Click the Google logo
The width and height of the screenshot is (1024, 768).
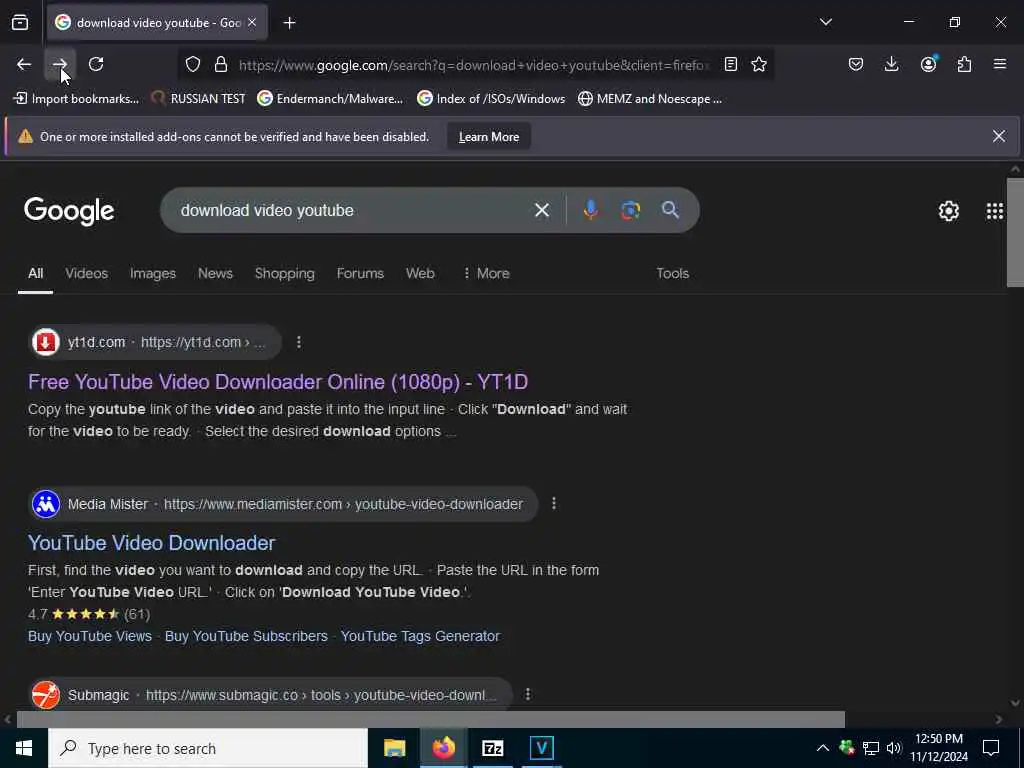69,210
